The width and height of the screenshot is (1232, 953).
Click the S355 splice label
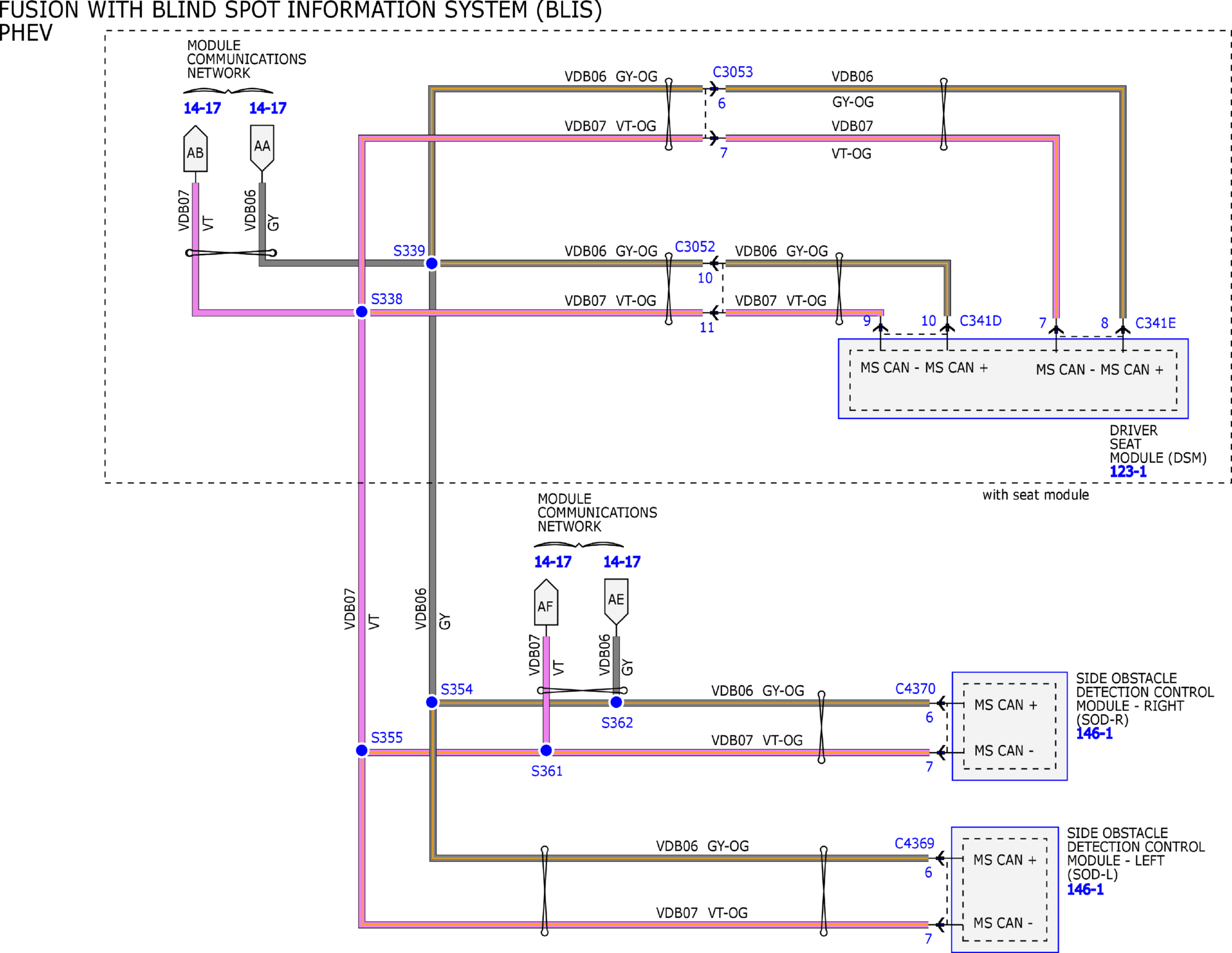pos(386,738)
